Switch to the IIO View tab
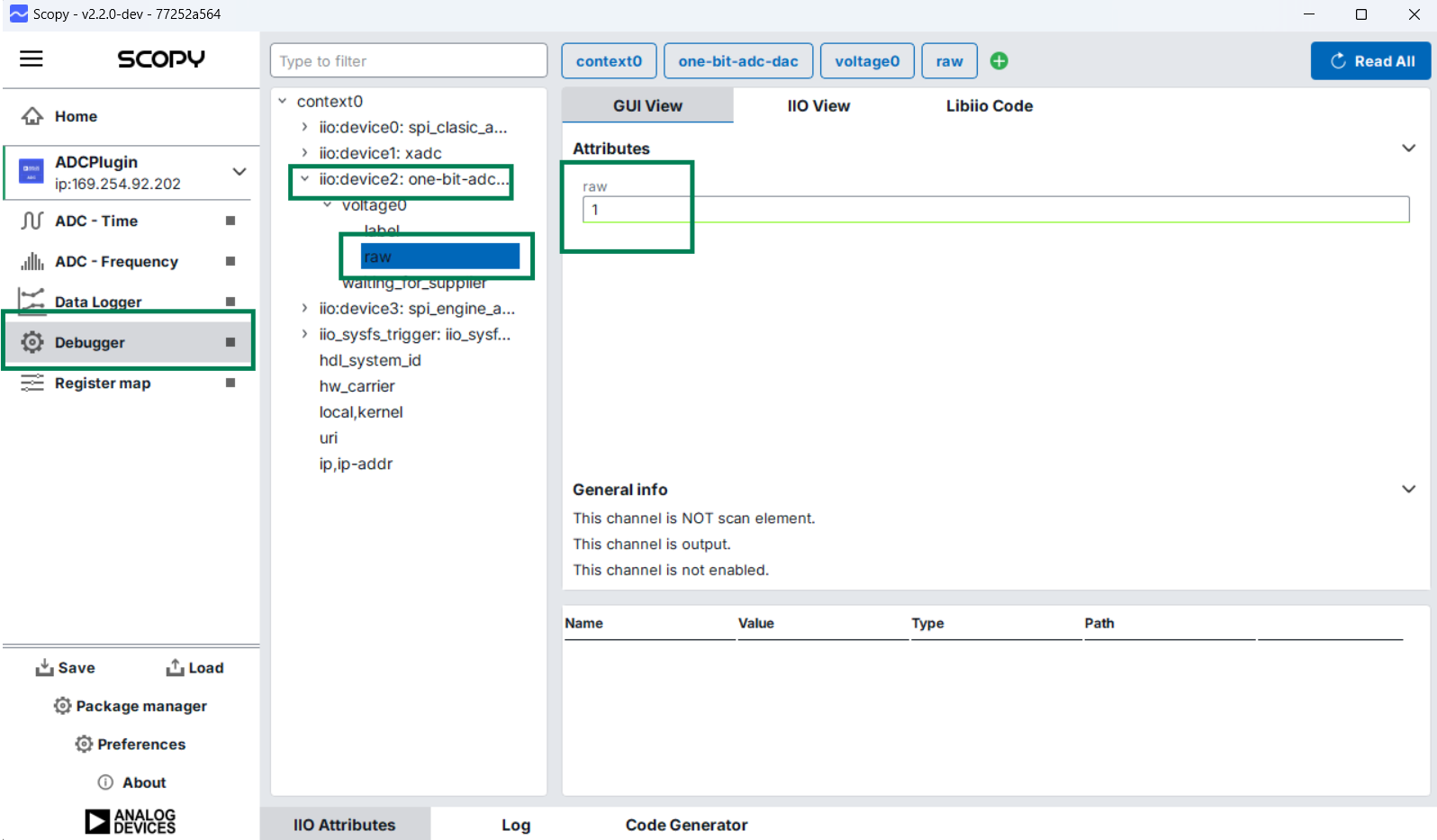 (x=818, y=106)
